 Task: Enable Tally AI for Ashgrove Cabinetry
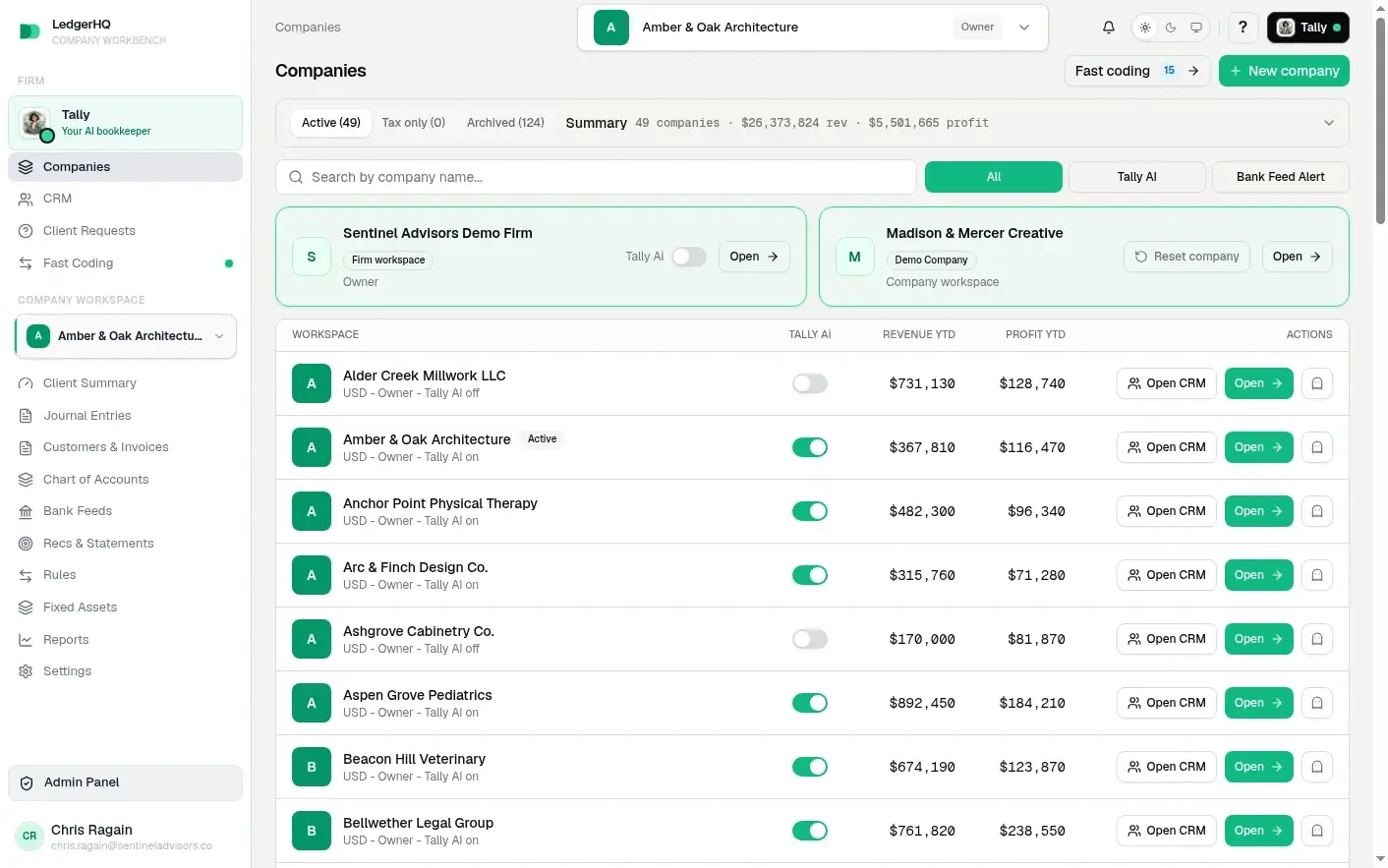coord(810,639)
